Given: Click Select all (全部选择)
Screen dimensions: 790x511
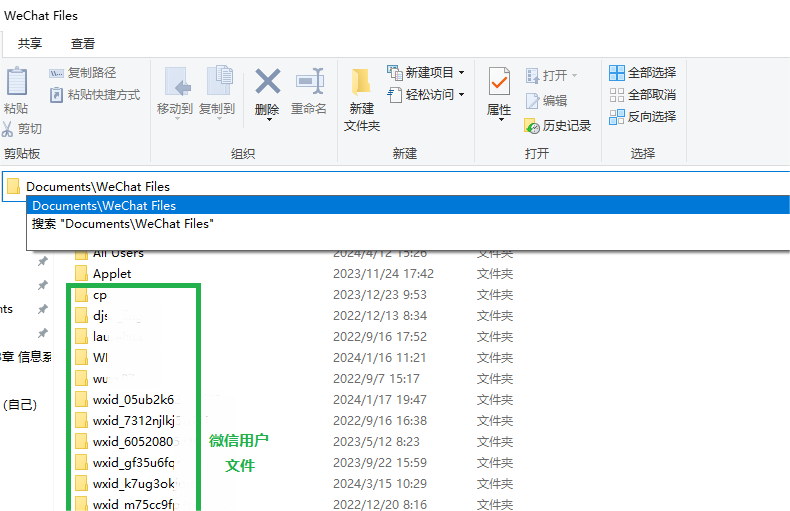Looking at the screenshot, I should coord(642,73).
